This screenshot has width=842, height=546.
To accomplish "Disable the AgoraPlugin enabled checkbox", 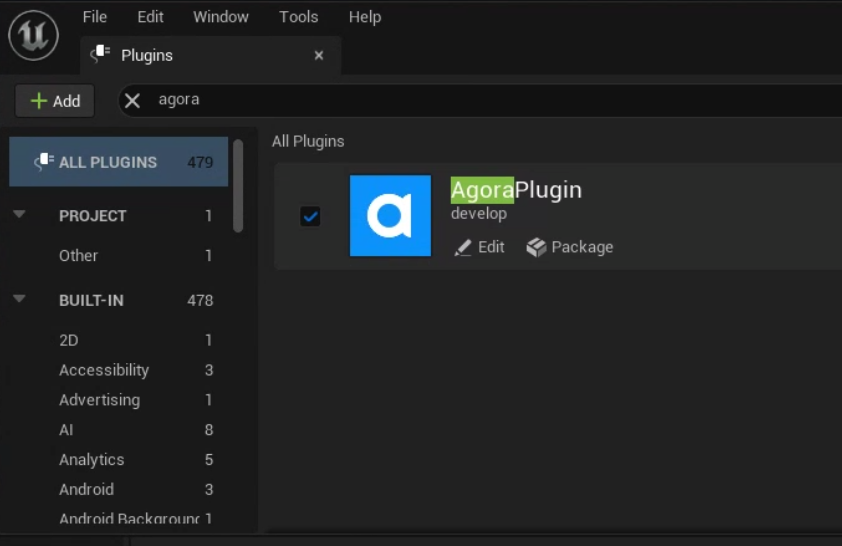I will 310,216.
